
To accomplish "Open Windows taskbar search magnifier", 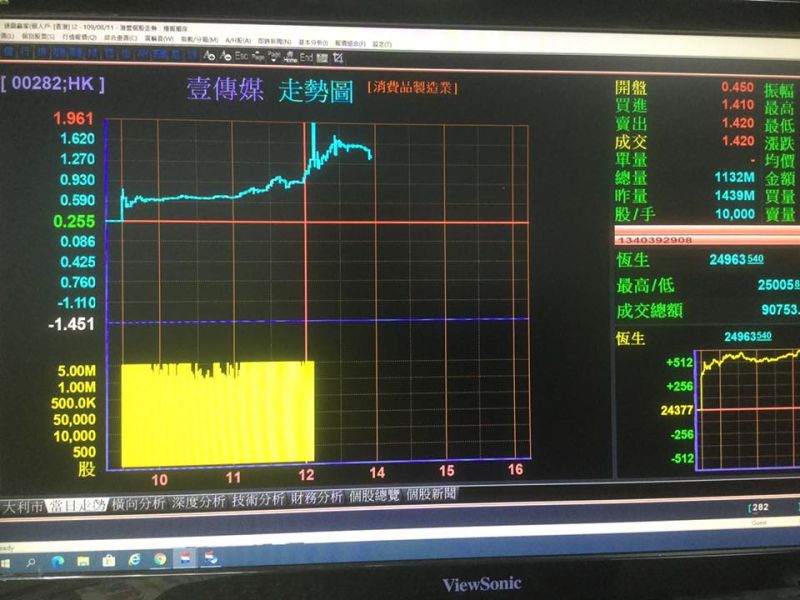I will click(31, 562).
